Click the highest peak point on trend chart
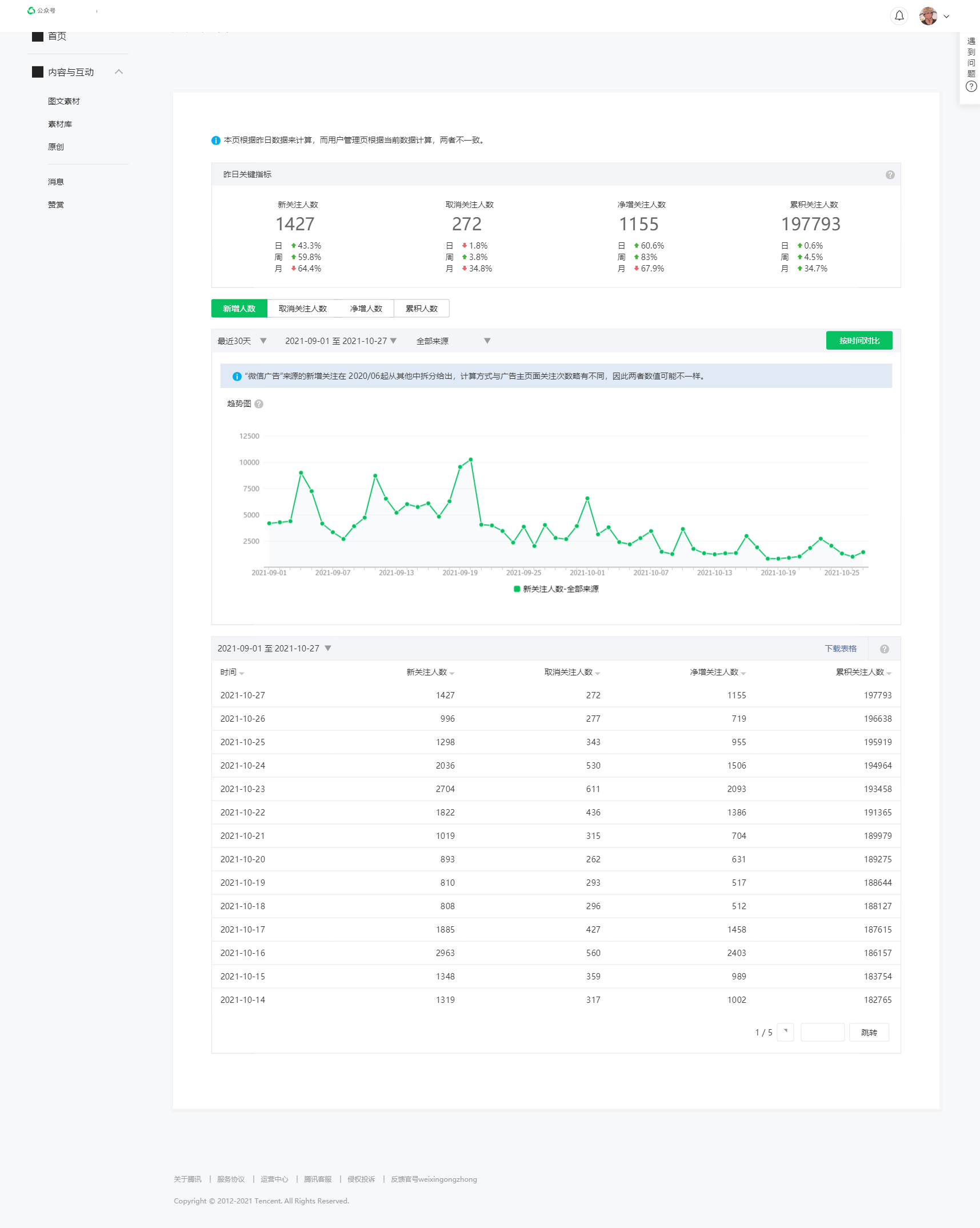 pos(470,459)
